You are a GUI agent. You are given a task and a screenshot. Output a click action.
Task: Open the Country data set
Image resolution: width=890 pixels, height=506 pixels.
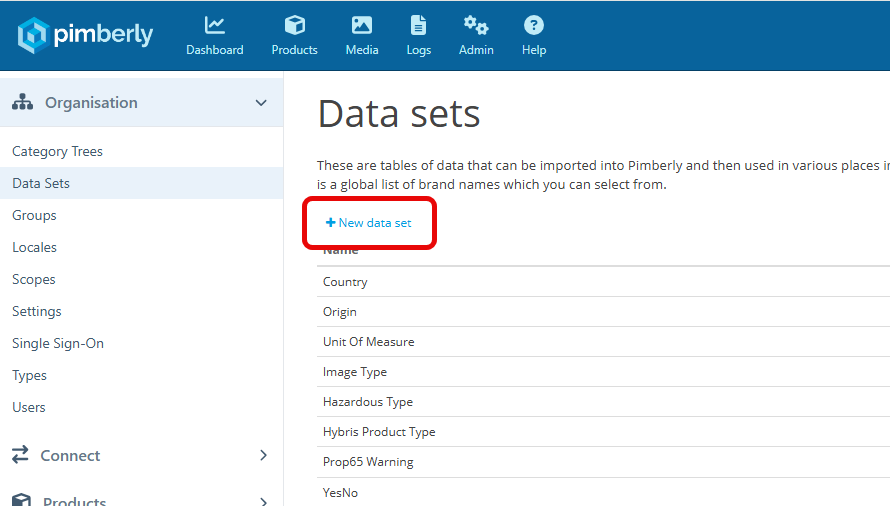coord(345,282)
